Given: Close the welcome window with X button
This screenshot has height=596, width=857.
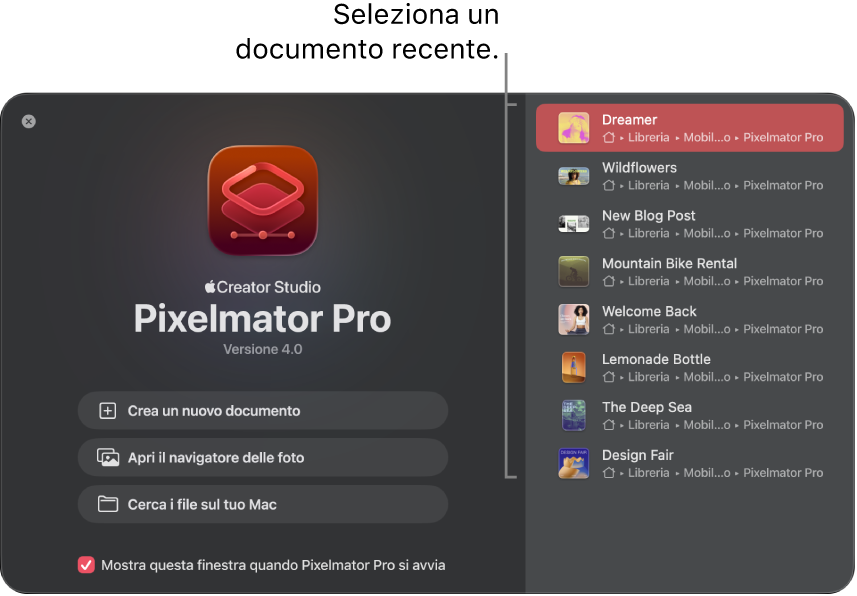Looking at the screenshot, I should pyautogui.click(x=29, y=121).
